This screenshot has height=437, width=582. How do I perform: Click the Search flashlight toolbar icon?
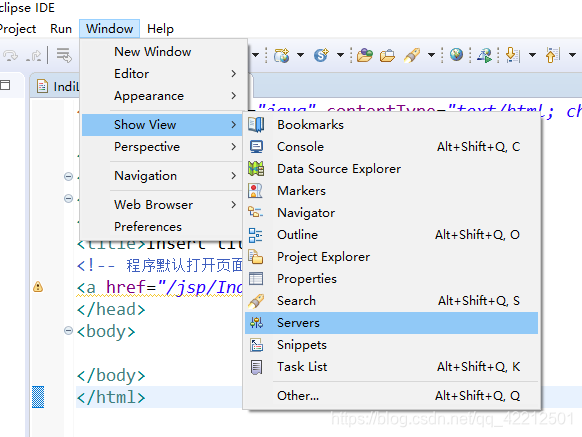coord(412,55)
